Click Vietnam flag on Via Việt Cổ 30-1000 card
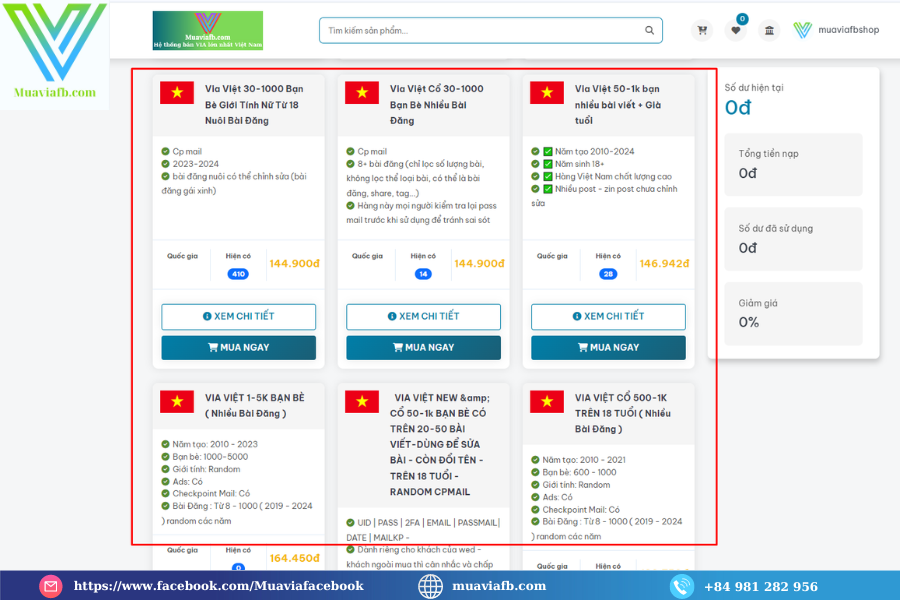Screen dimensions: 900x600 point(362,92)
